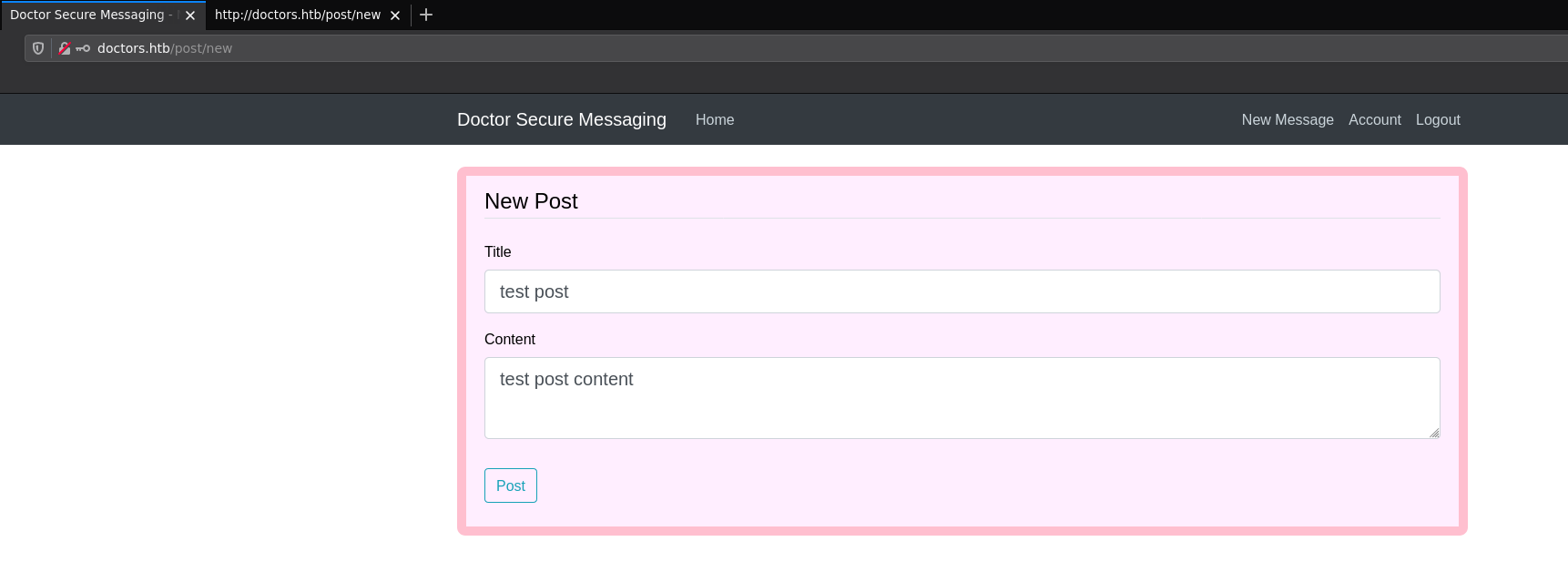This screenshot has height=562, width=1568.
Task: Submit the form with the Post button
Action: click(x=510, y=485)
